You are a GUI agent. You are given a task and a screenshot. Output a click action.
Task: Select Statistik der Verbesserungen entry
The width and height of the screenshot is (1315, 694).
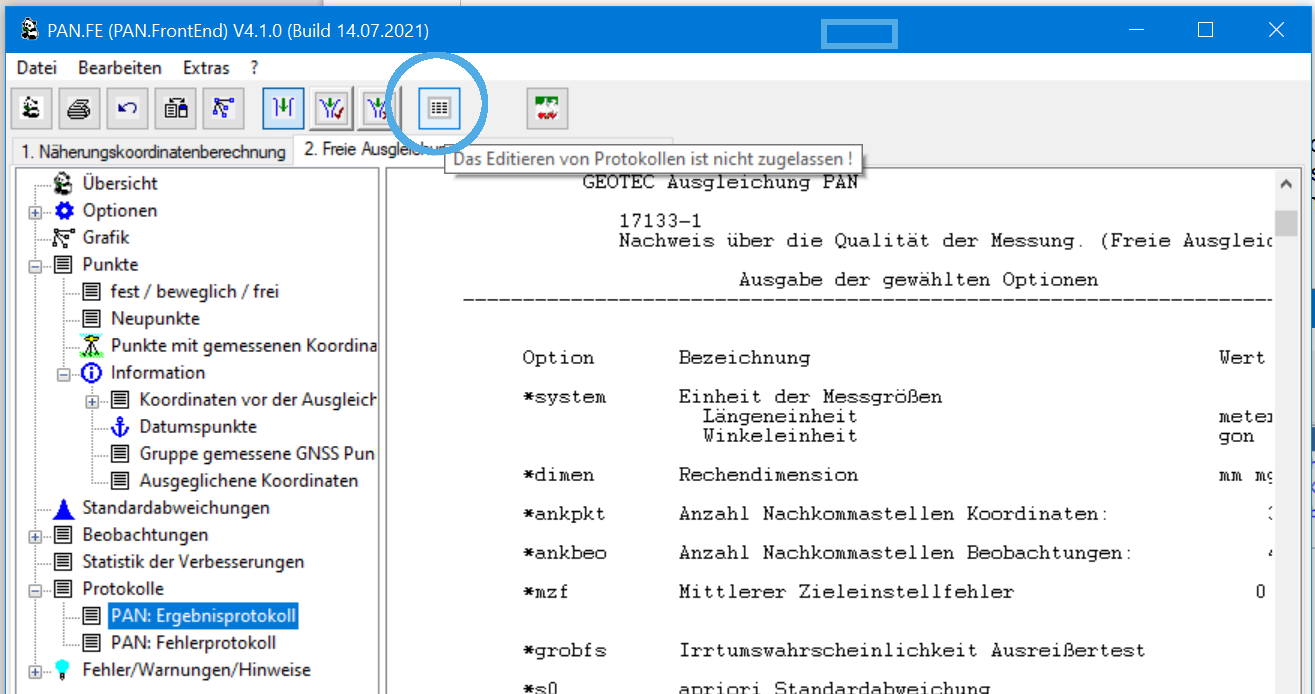click(193, 562)
